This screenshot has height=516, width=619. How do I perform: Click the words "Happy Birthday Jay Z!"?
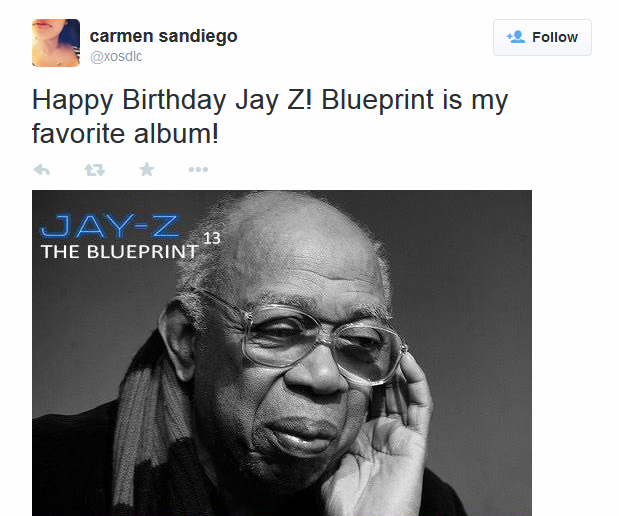pos(172,100)
